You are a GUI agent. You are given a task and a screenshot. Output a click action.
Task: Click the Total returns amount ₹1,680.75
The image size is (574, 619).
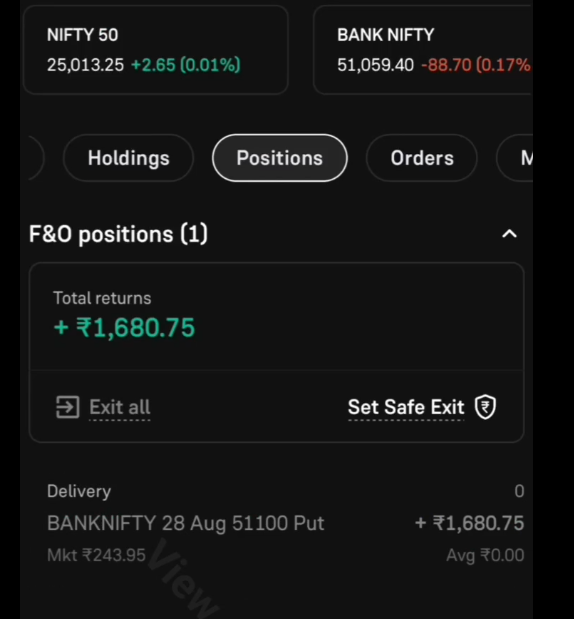point(124,328)
